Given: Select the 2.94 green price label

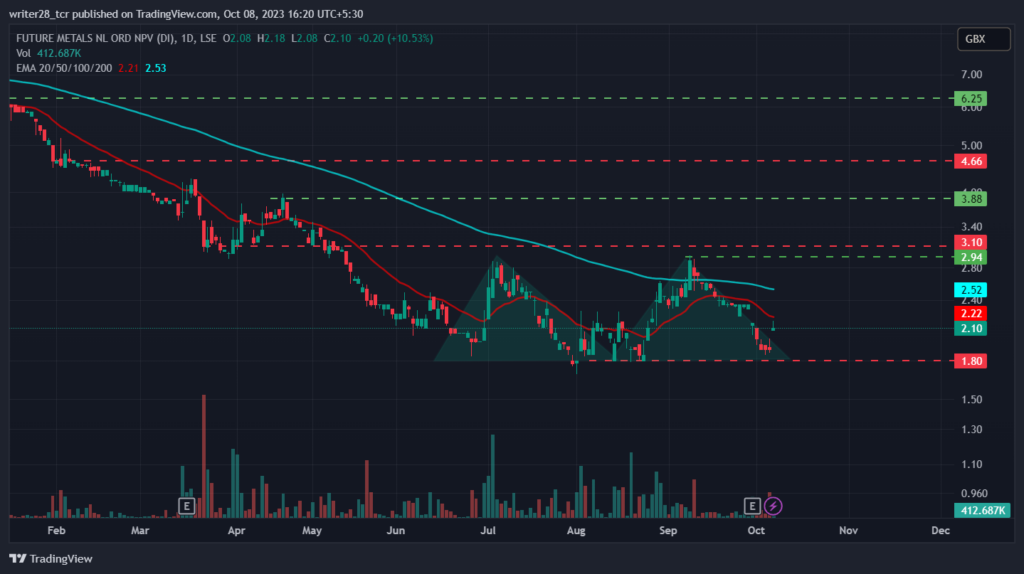Looking at the screenshot, I should click(x=970, y=257).
